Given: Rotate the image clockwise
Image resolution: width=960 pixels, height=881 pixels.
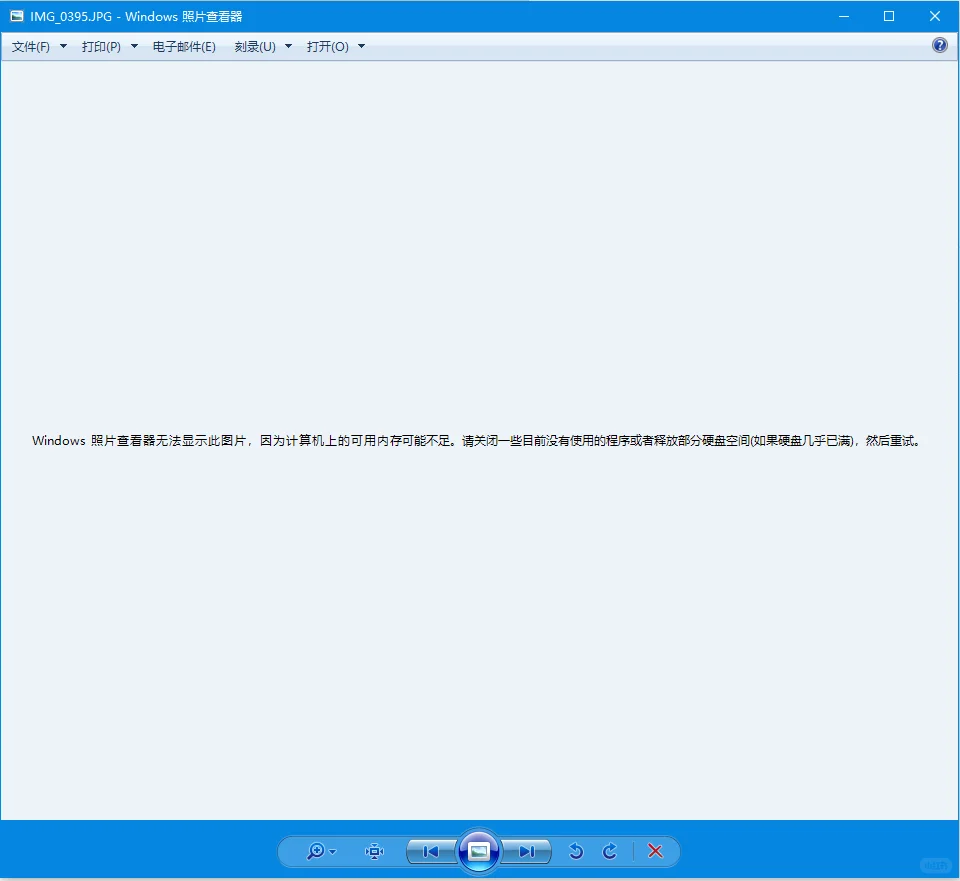Looking at the screenshot, I should tap(610, 851).
